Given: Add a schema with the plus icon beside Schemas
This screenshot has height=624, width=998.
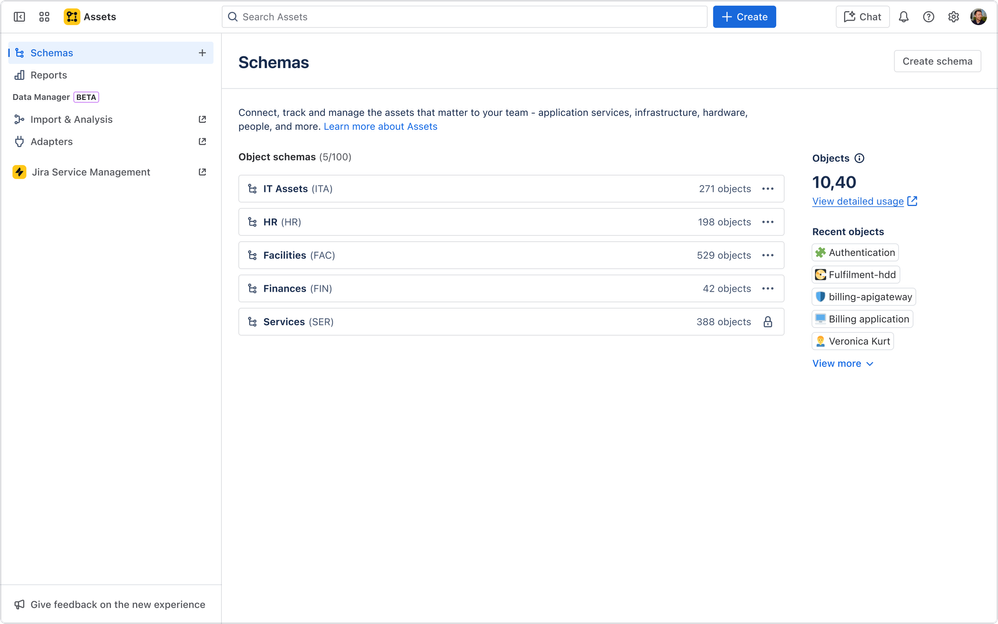Looking at the screenshot, I should (x=202, y=53).
